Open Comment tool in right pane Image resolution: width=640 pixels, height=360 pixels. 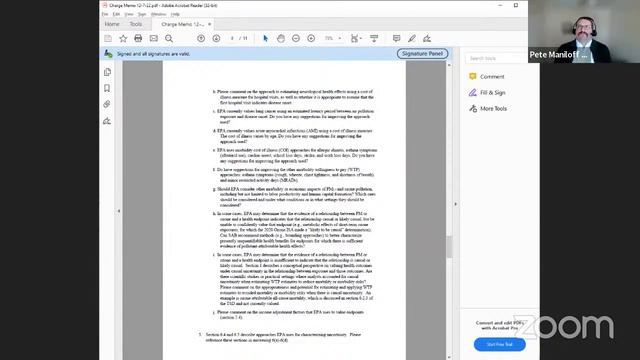[x=492, y=76]
